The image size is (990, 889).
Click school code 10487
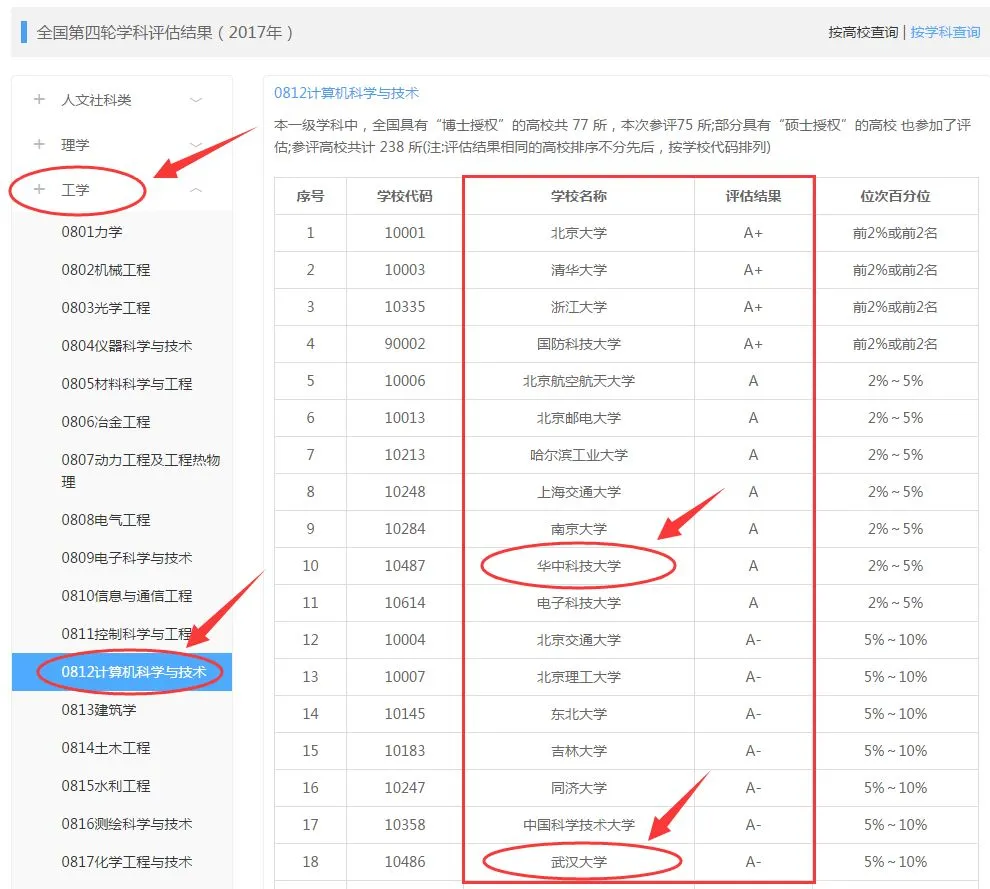(x=405, y=566)
